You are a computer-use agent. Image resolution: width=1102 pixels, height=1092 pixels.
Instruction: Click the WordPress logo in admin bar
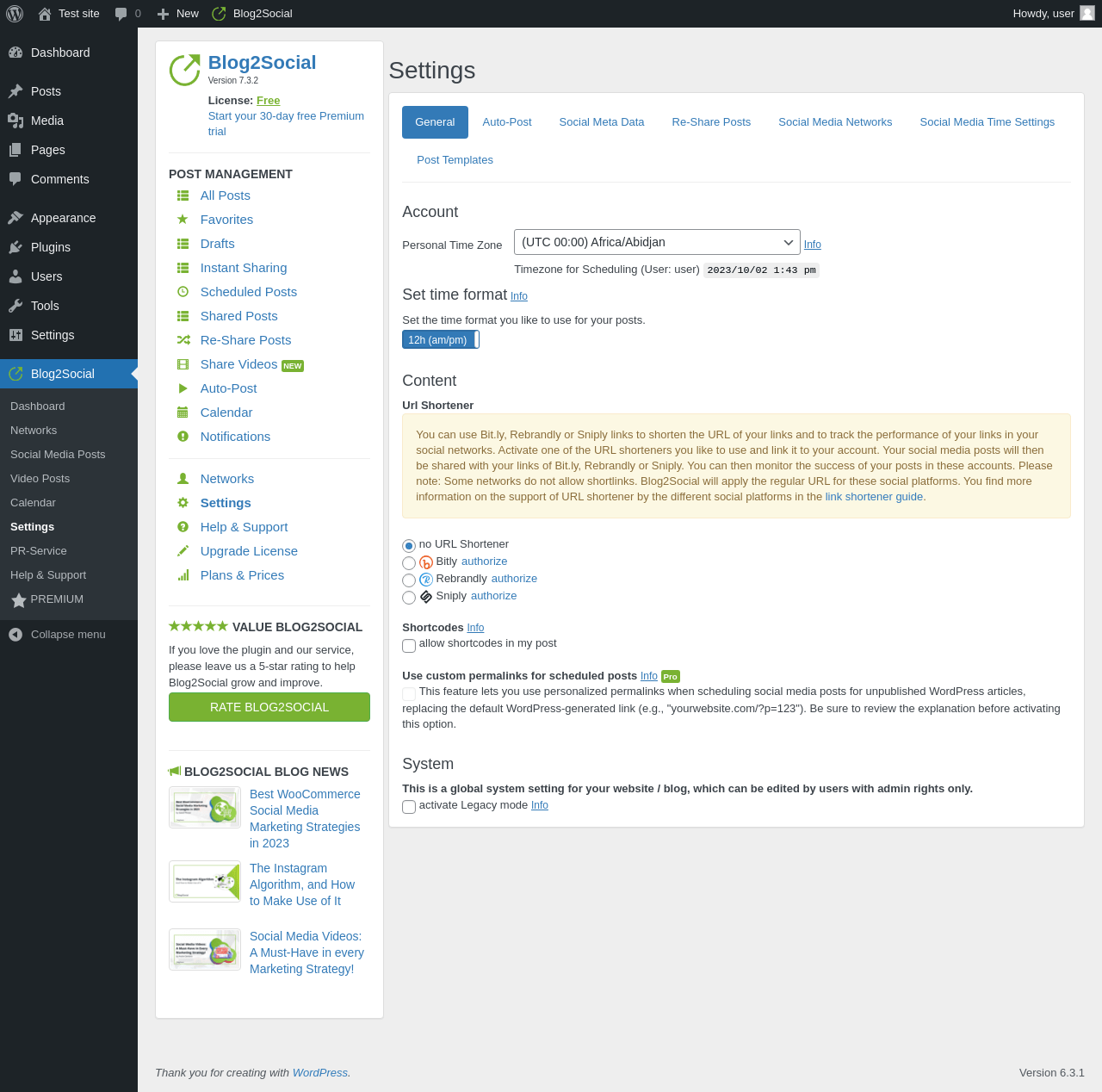click(x=15, y=14)
